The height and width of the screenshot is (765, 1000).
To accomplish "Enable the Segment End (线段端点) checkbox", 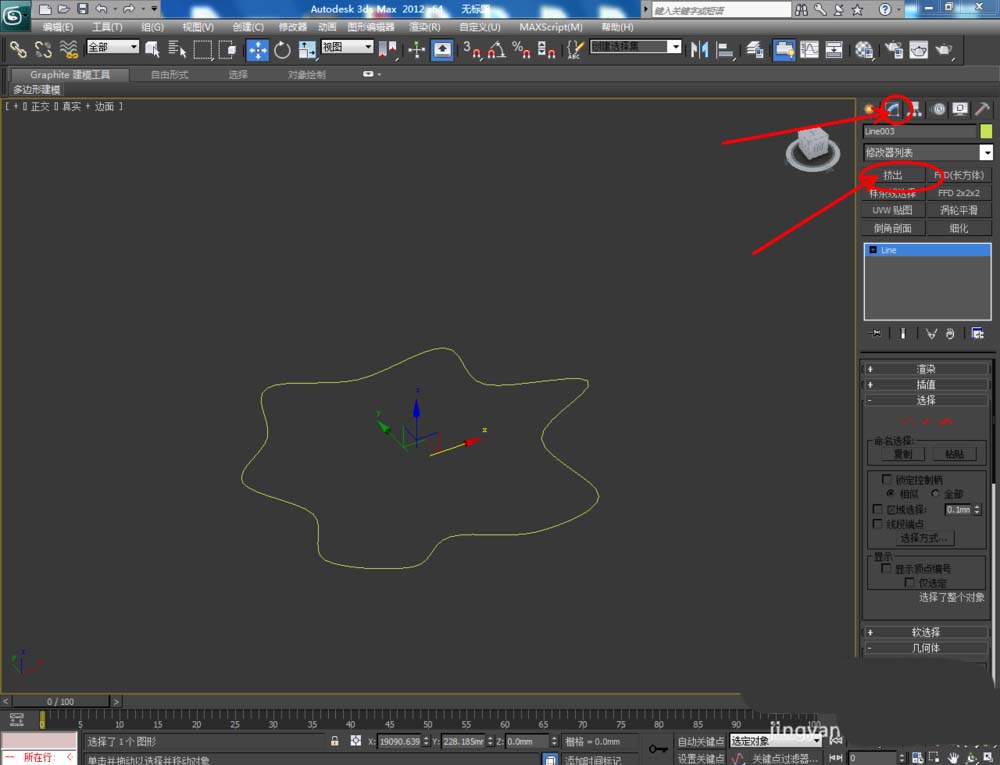I will coord(878,523).
